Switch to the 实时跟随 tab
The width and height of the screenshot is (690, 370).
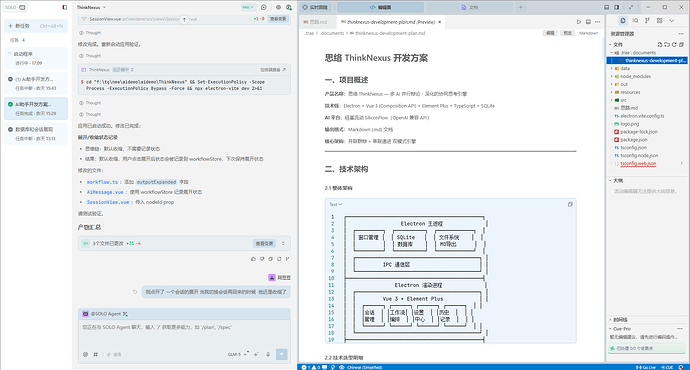point(315,7)
